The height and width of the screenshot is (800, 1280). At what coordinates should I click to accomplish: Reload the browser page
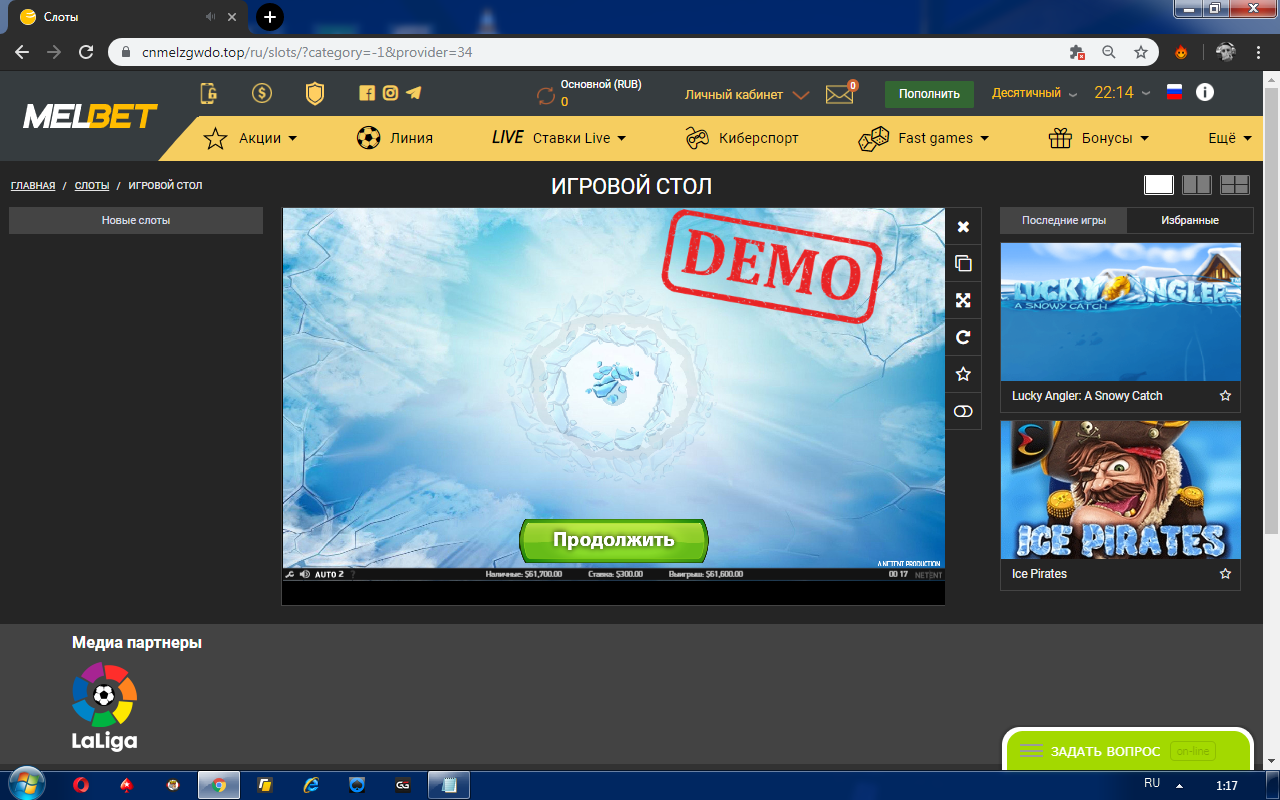pos(86,52)
